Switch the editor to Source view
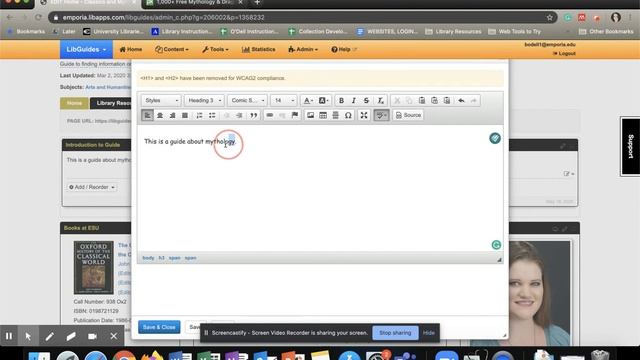This screenshot has height=360, width=640. (x=408, y=116)
